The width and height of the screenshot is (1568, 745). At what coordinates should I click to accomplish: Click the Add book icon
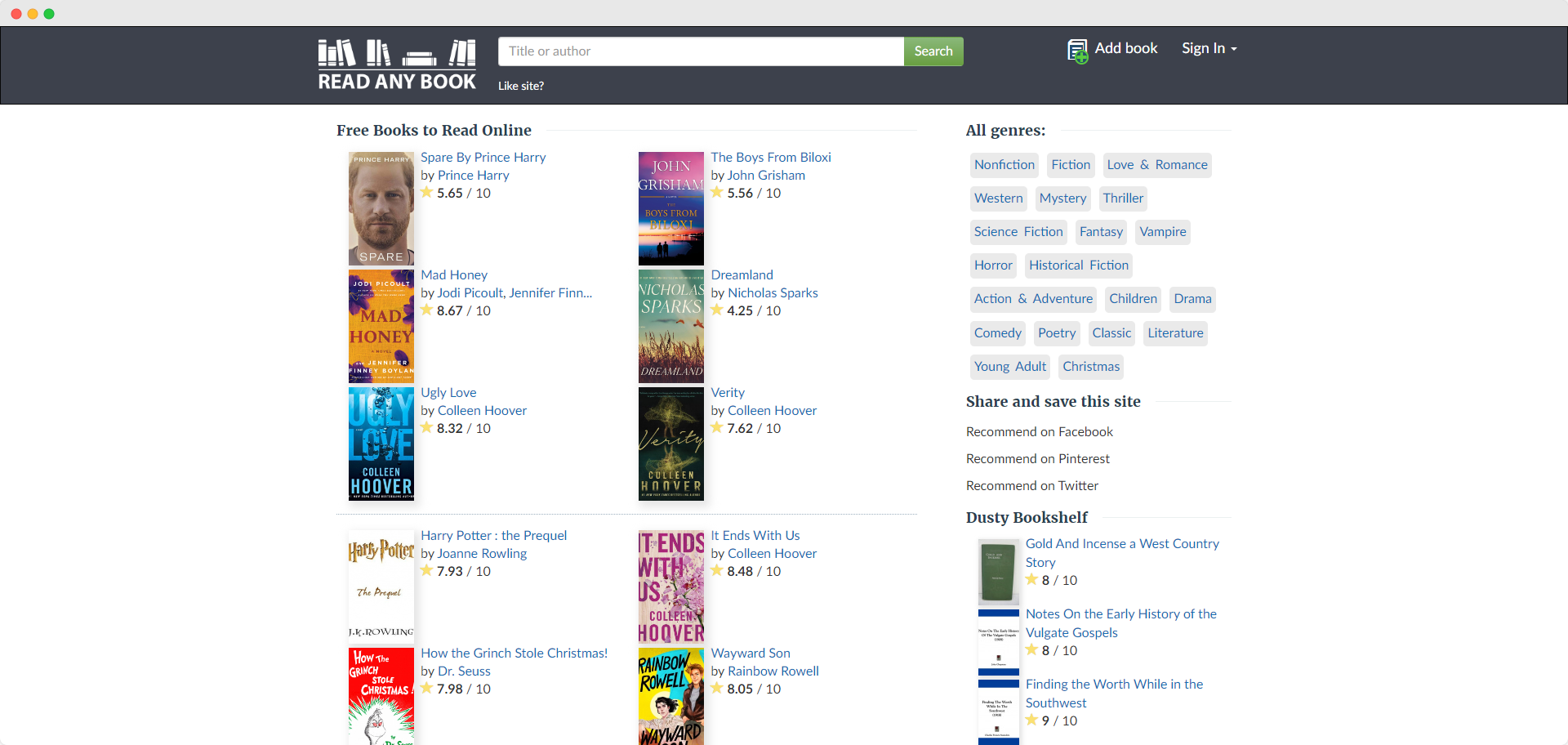point(1078,51)
